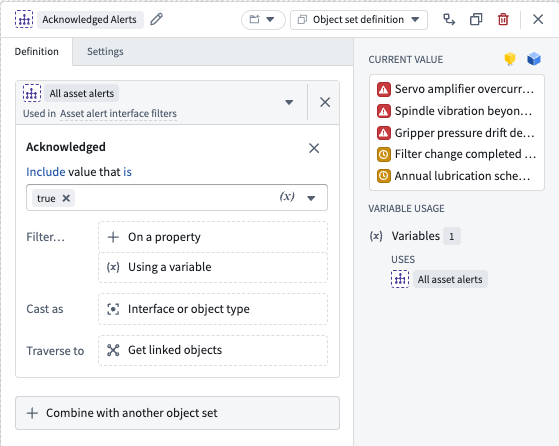Click the plus icon beside On a property
This screenshot has width=559, height=446.
point(113,237)
